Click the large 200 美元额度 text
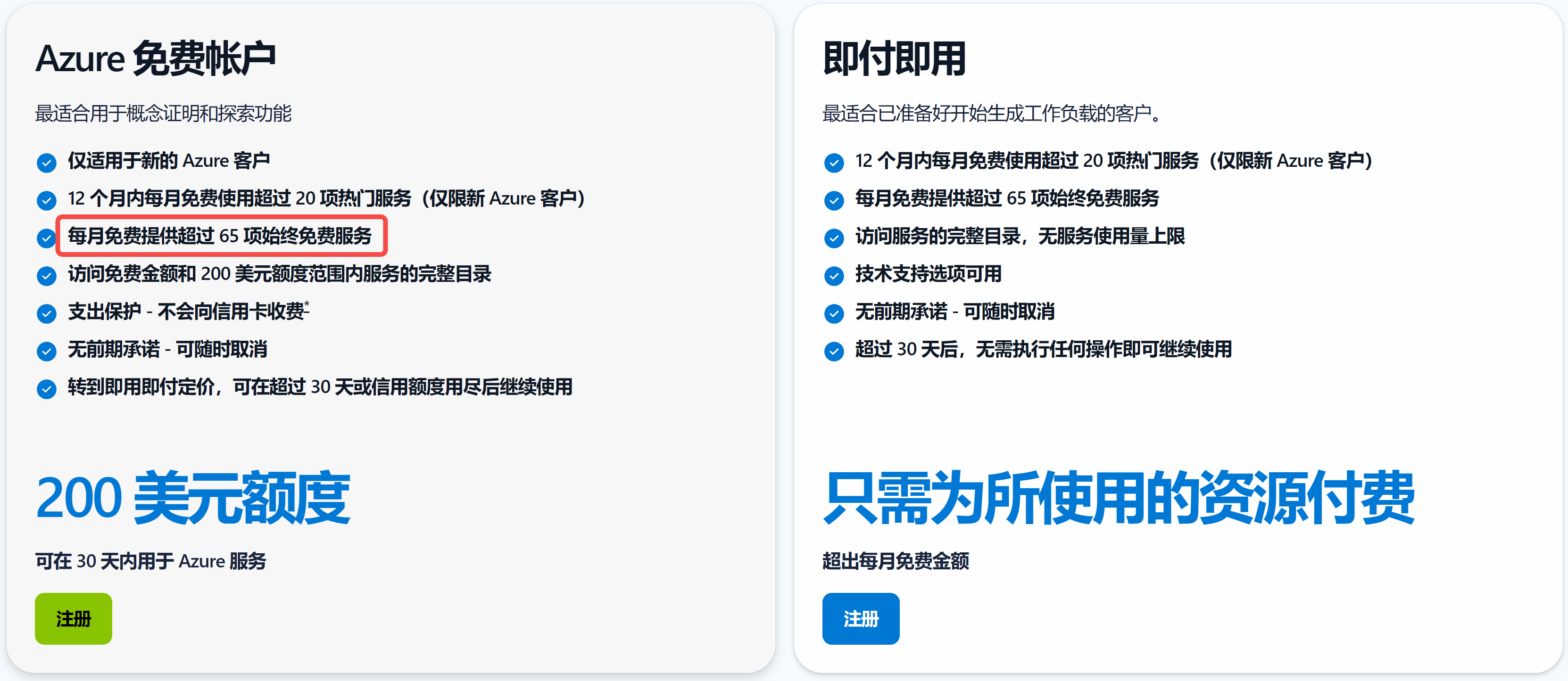The image size is (1568, 681). (192, 498)
